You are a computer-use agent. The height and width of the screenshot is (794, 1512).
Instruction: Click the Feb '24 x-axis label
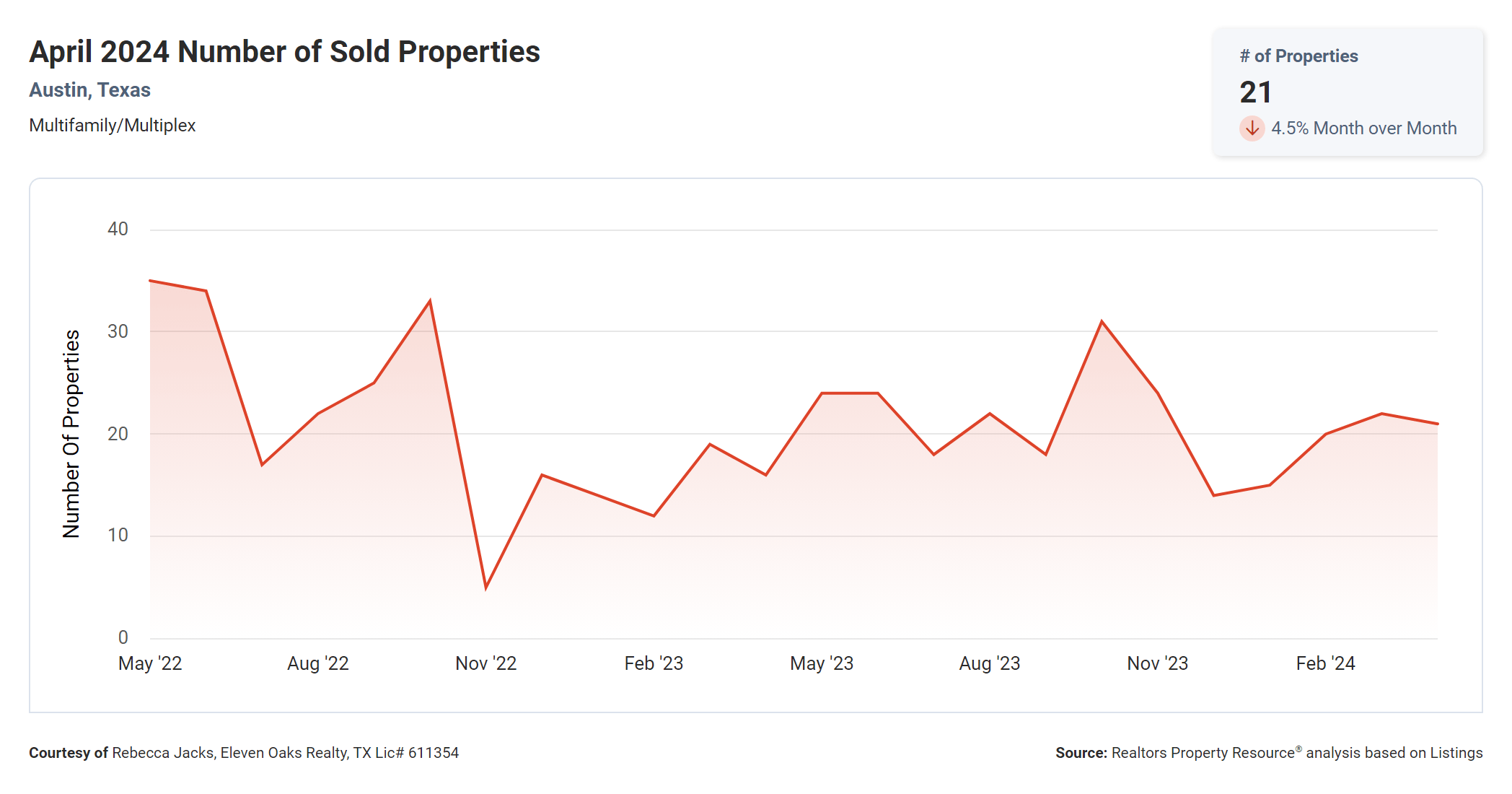click(1325, 663)
